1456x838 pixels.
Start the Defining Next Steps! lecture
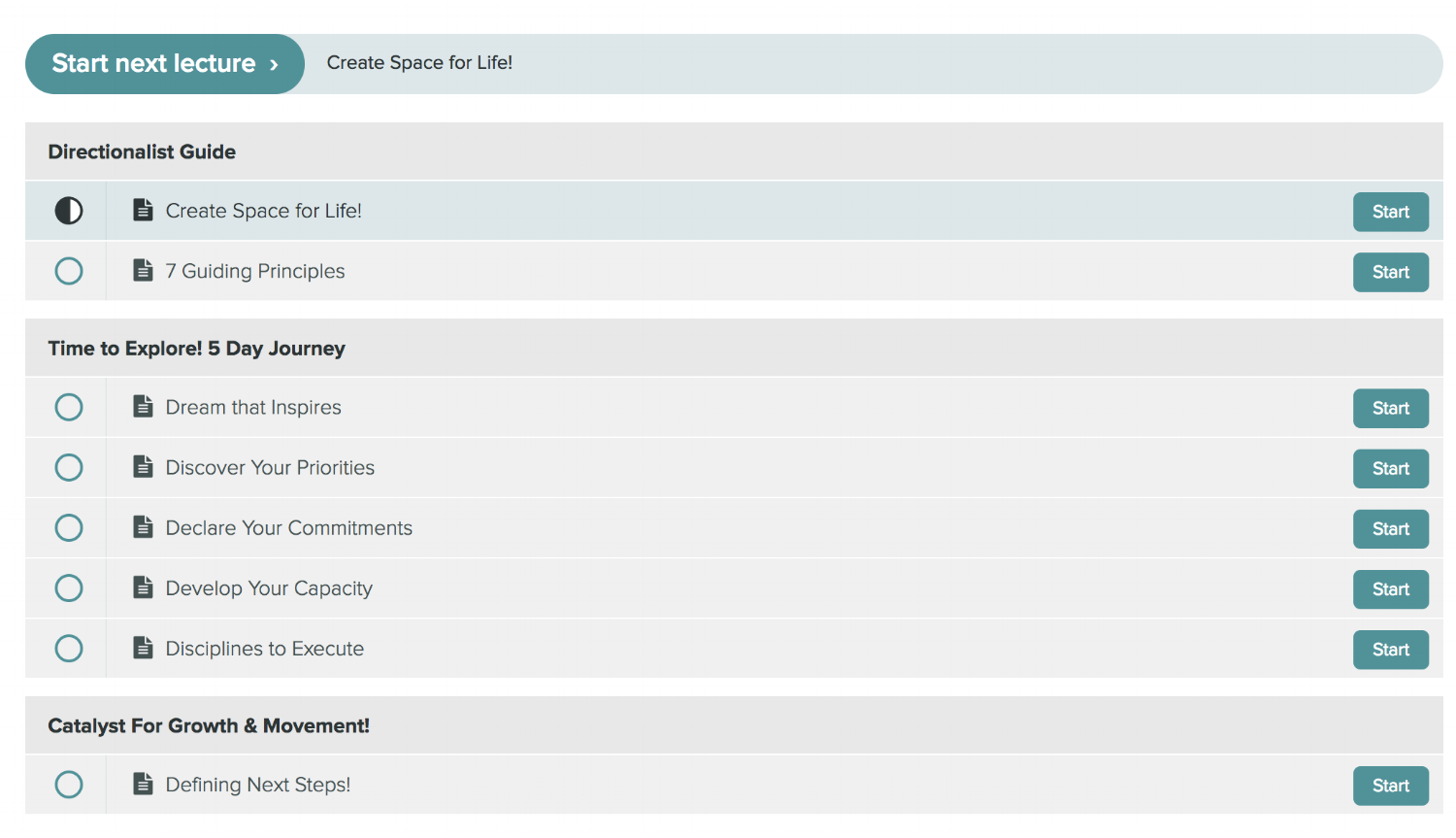(1391, 785)
